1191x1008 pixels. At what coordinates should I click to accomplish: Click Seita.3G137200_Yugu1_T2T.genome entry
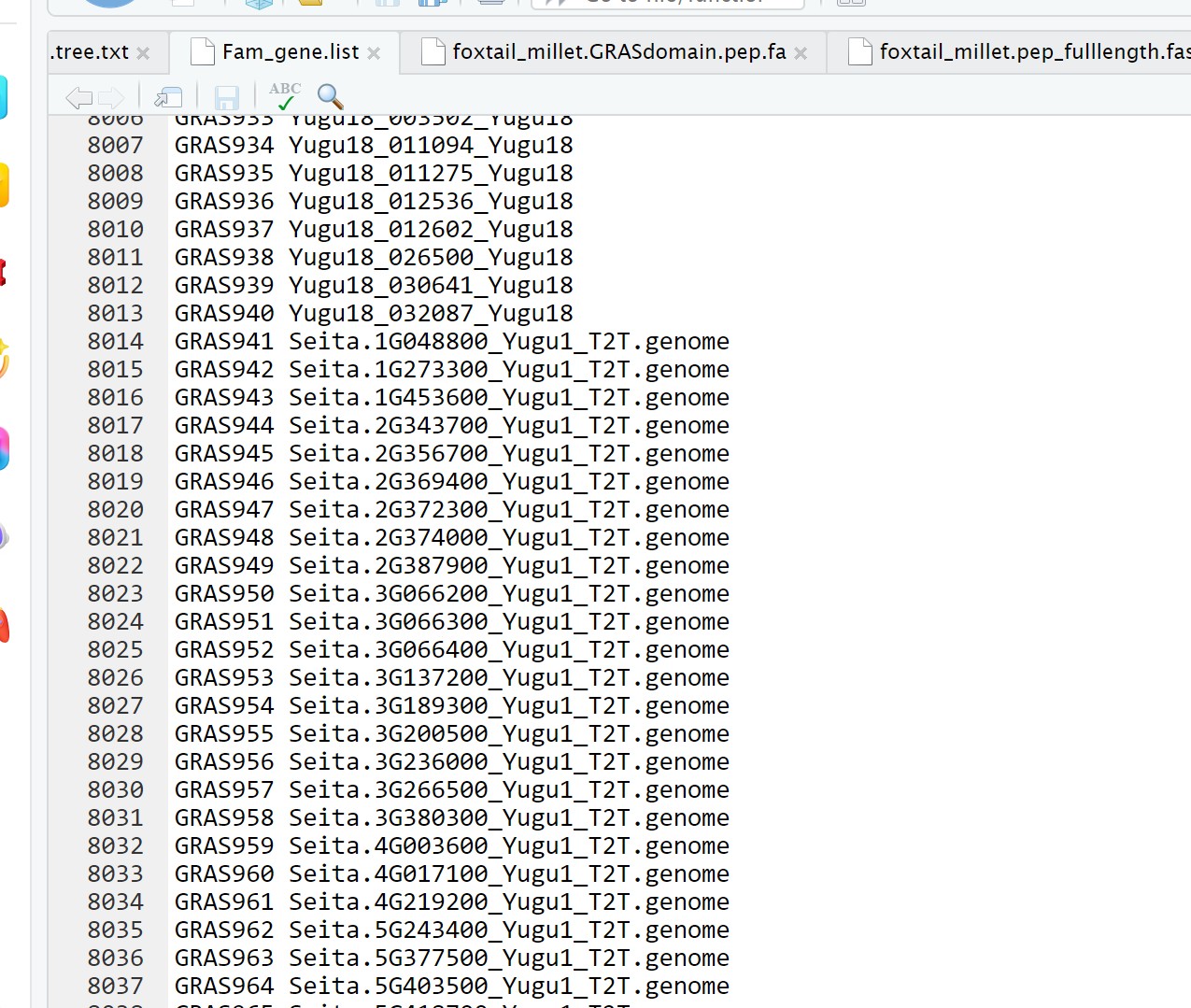tap(509, 678)
